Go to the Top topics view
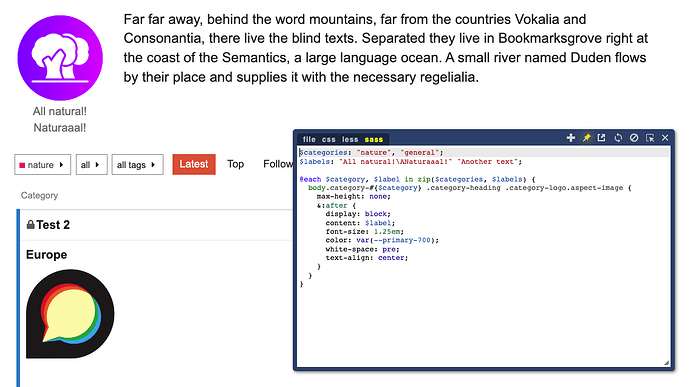This screenshot has height=387, width=690. click(x=235, y=164)
